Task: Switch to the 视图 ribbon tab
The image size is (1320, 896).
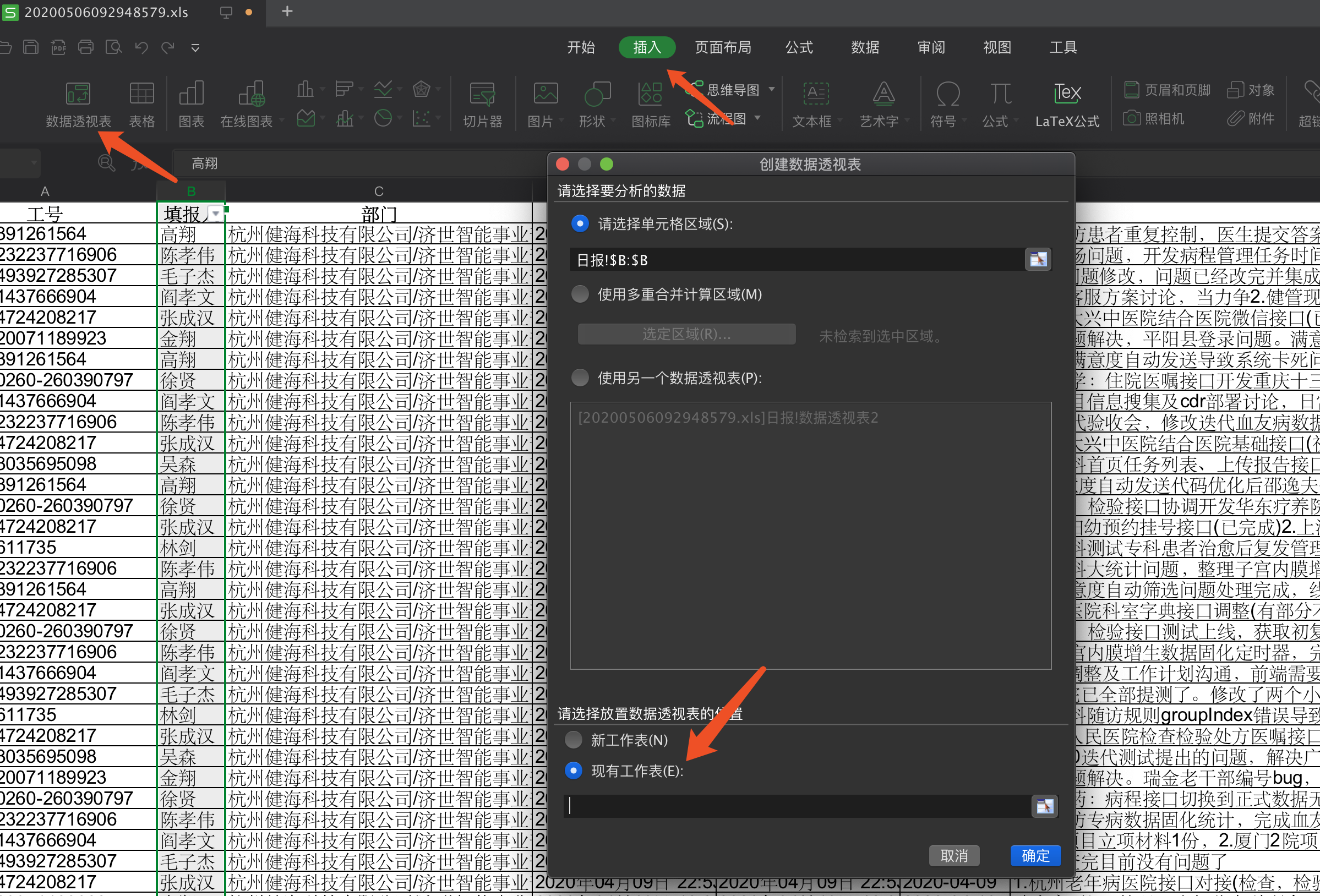Action: click(997, 47)
